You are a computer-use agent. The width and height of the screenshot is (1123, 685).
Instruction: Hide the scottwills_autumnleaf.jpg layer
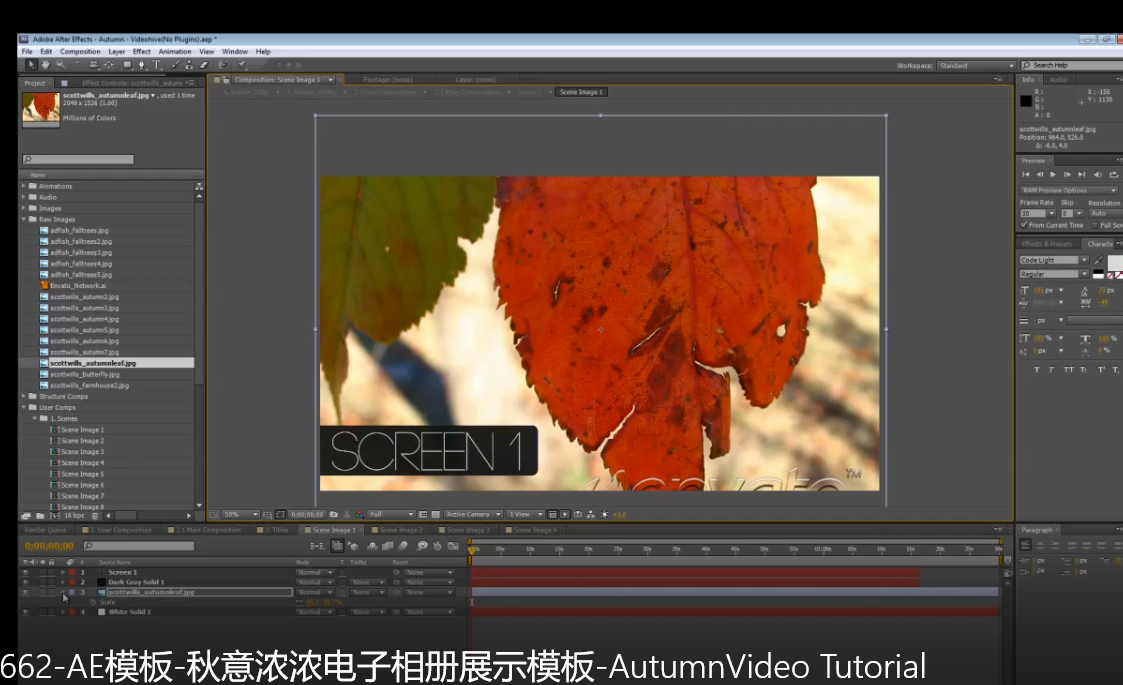tap(26, 592)
